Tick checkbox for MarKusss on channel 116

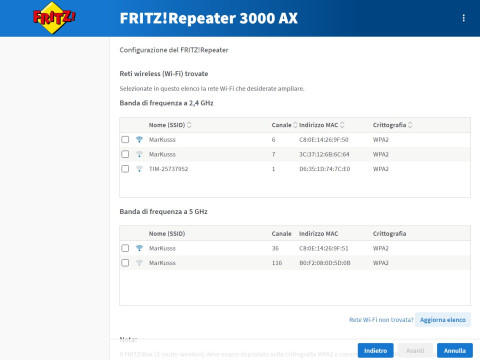[x=125, y=263]
